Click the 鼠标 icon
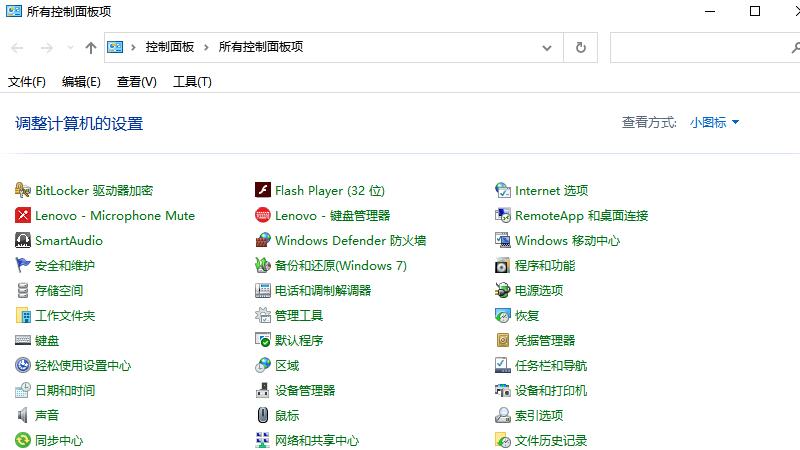This screenshot has width=800, height=450. (x=263, y=415)
